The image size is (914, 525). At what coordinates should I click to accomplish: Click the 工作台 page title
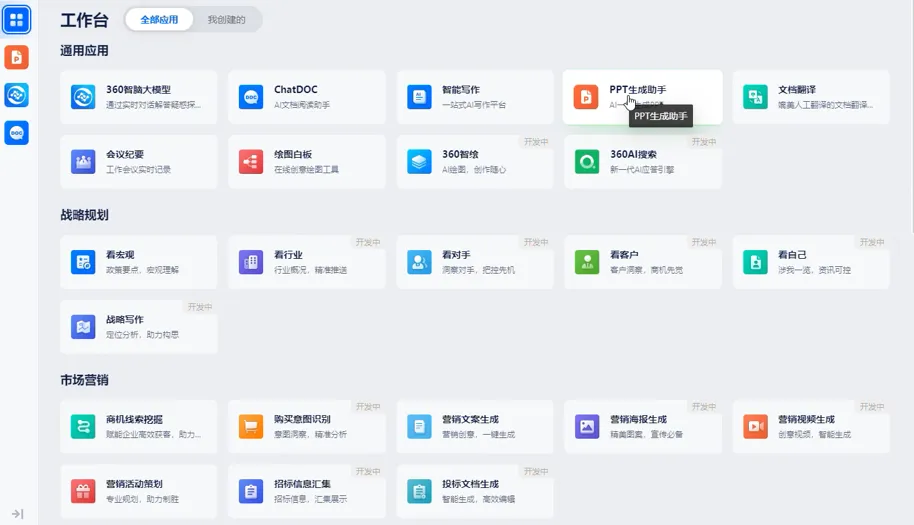[x=85, y=20]
